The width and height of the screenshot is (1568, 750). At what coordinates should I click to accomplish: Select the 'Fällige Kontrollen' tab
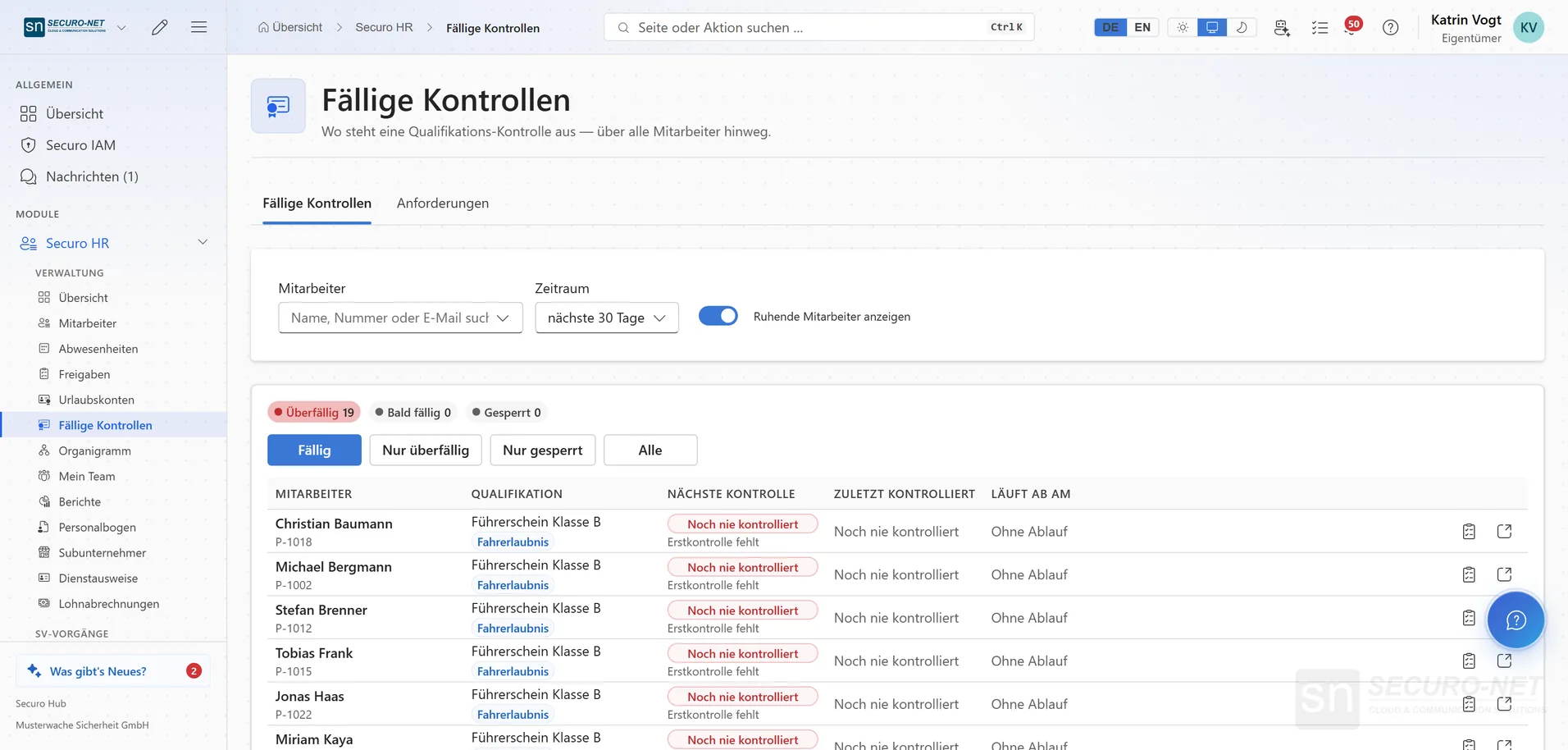point(317,204)
